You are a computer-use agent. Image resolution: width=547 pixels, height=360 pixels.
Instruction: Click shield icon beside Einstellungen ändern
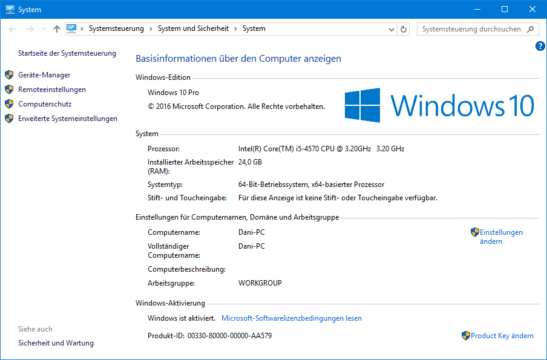pos(474,232)
